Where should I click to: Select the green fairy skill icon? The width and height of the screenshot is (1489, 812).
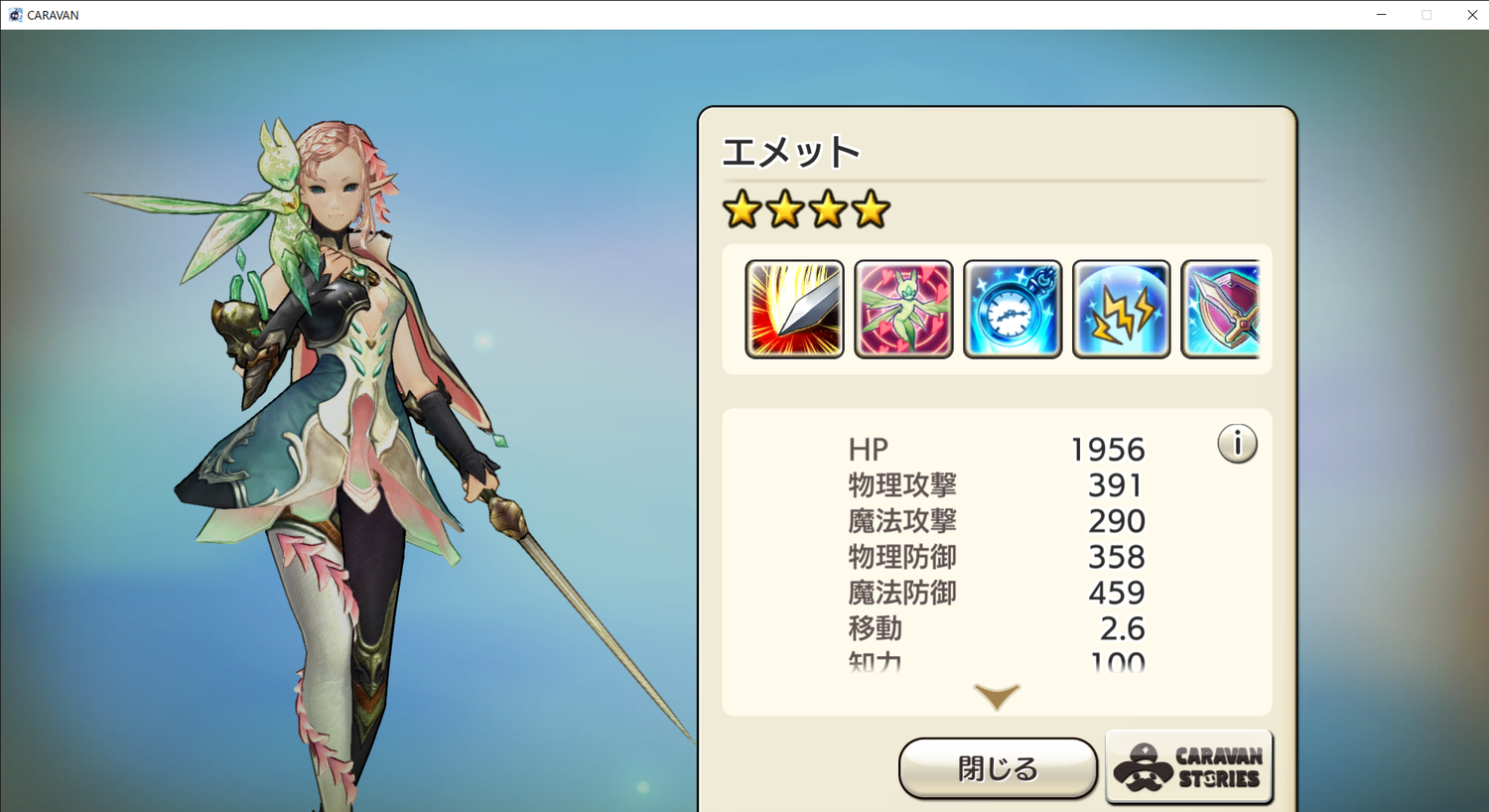click(903, 309)
